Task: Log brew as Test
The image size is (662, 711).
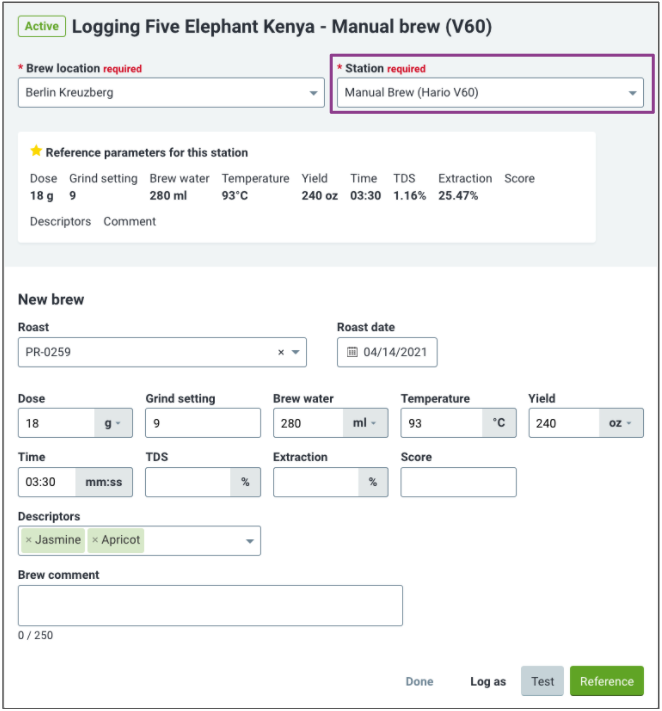Action: coord(542,681)
